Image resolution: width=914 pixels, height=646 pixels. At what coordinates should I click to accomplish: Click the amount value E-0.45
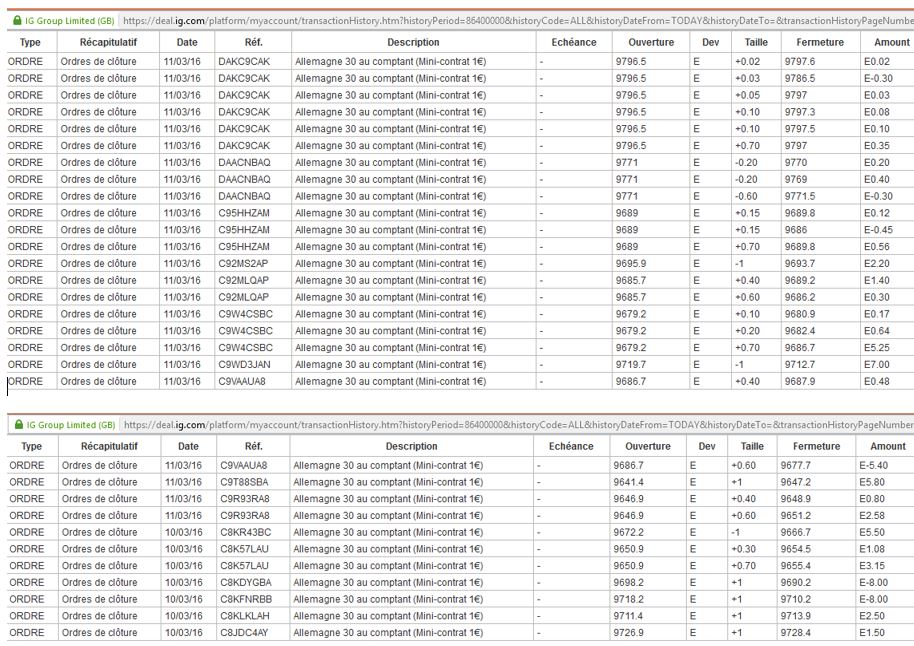point(878,230)
